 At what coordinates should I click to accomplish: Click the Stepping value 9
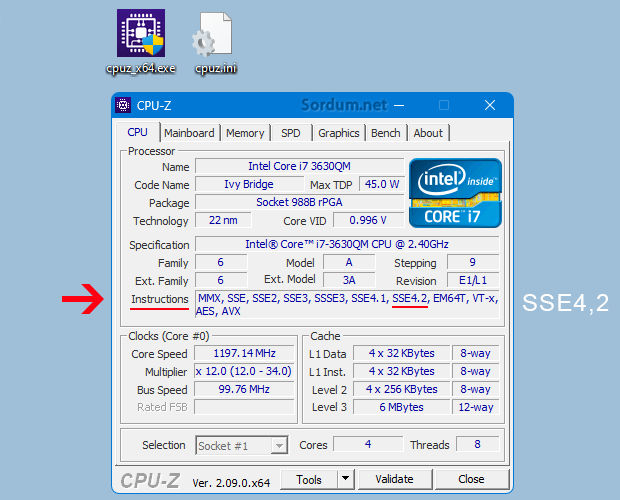[473, 262]
